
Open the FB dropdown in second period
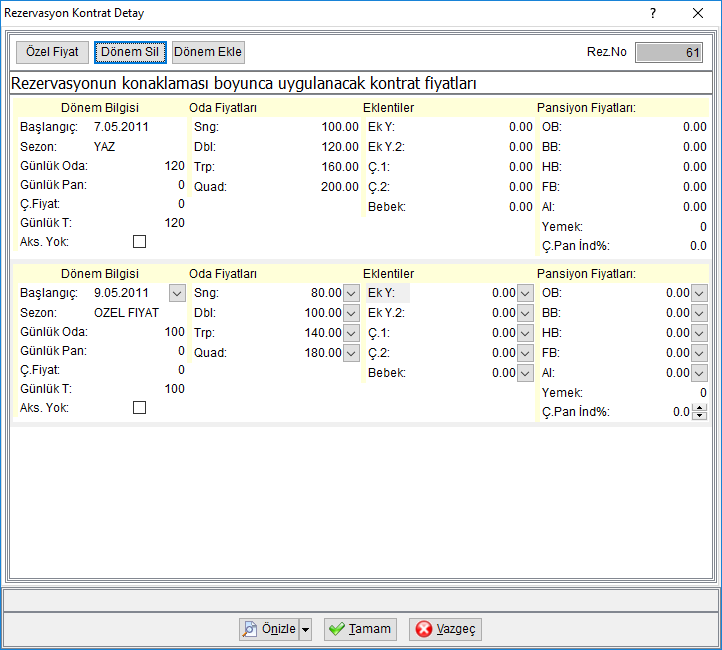[x=699, y=353]
